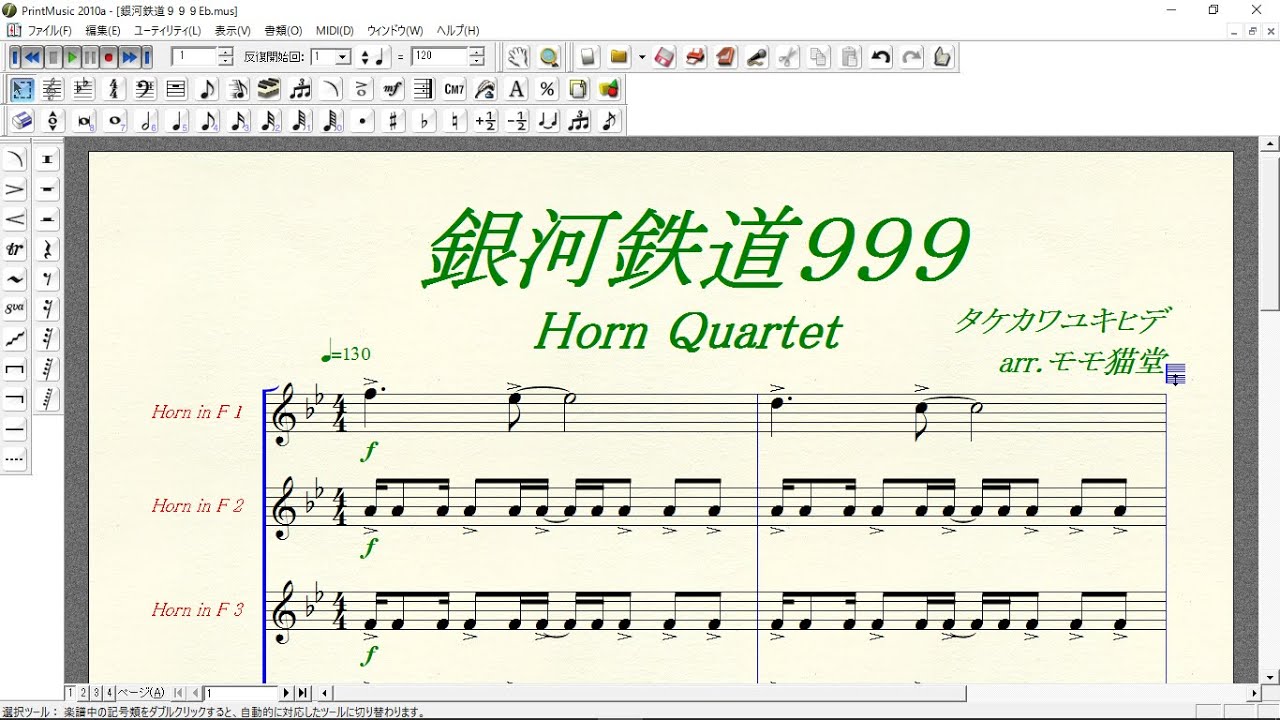The height and width of the screenshot is (720, 1280).
Task: Click the tempo field showing 120
Action: pos(439,57)
